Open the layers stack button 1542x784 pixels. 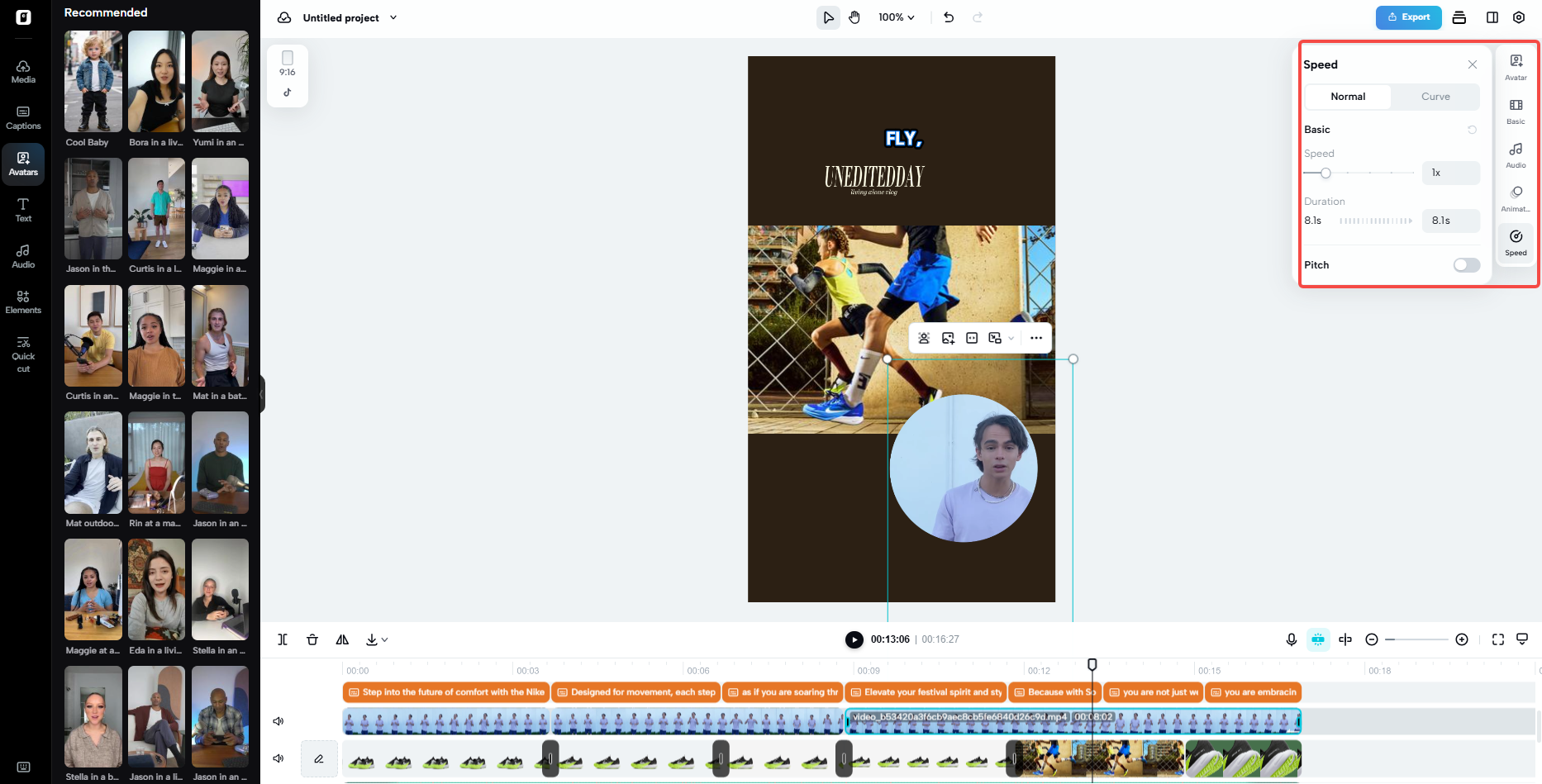(1459, 17)
